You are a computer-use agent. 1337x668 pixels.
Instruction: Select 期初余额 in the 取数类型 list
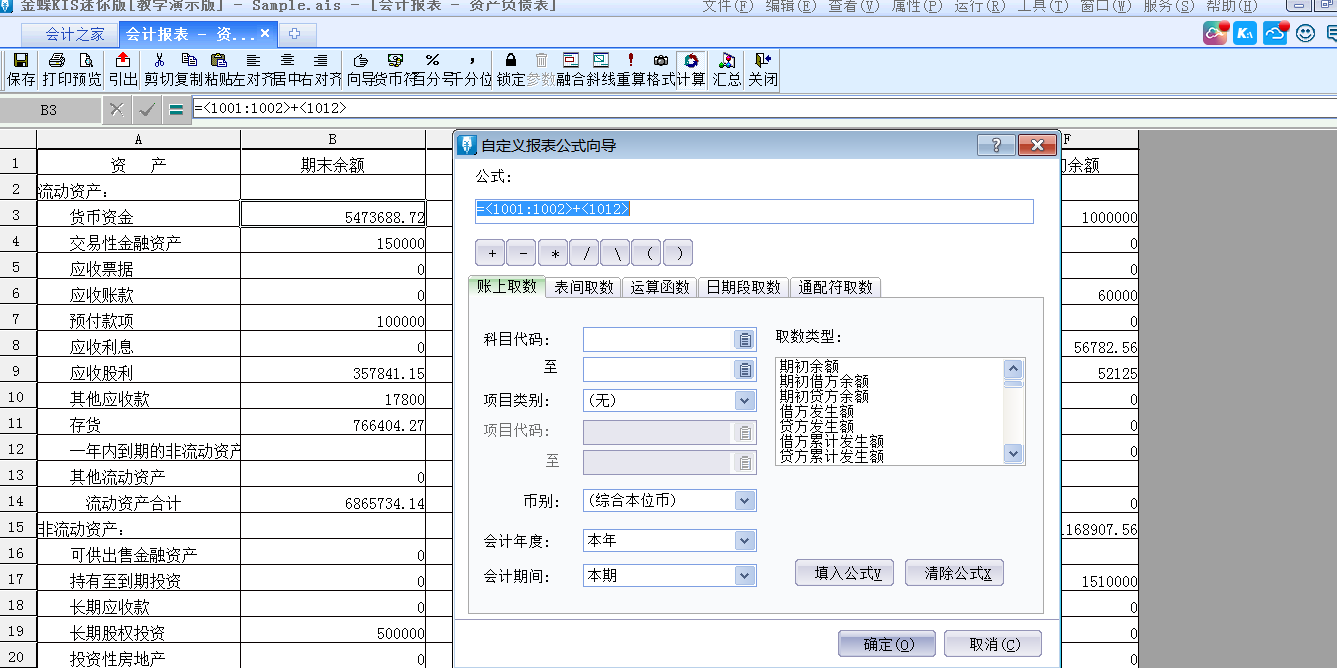click(809, 367)
